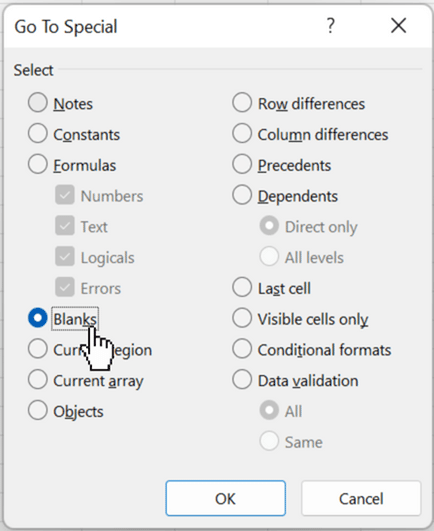Choose Row differences option
434x531 pixels.
click(x=242, y=103)
